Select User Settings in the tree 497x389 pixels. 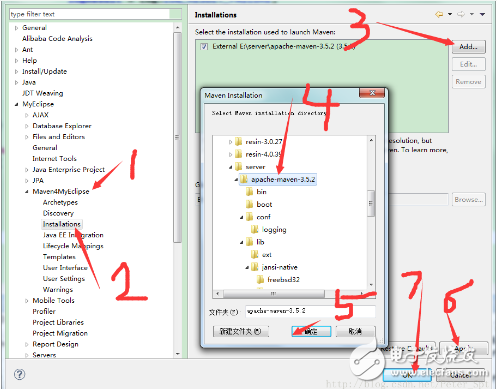pos(64,279)
